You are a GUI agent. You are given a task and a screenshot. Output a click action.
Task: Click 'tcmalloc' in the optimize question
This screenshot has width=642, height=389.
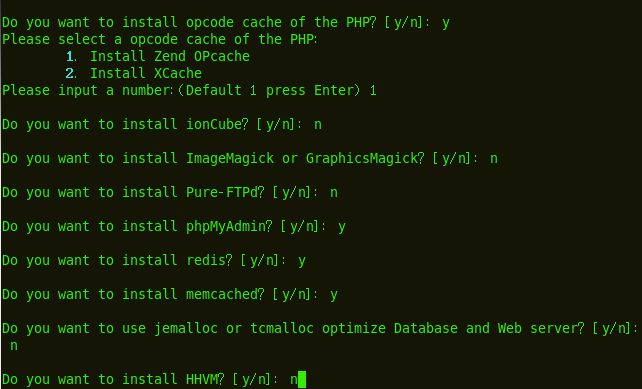pos(282,328)
